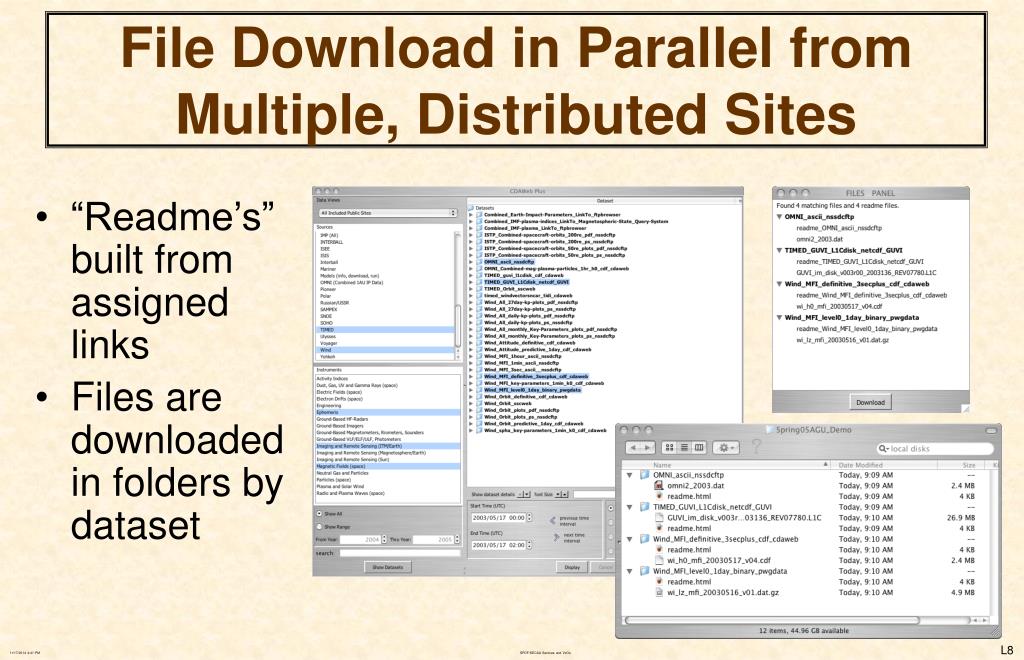Select Wind in the Sources list
This screenshot has height=660, width=1024.
pos(385,350)
